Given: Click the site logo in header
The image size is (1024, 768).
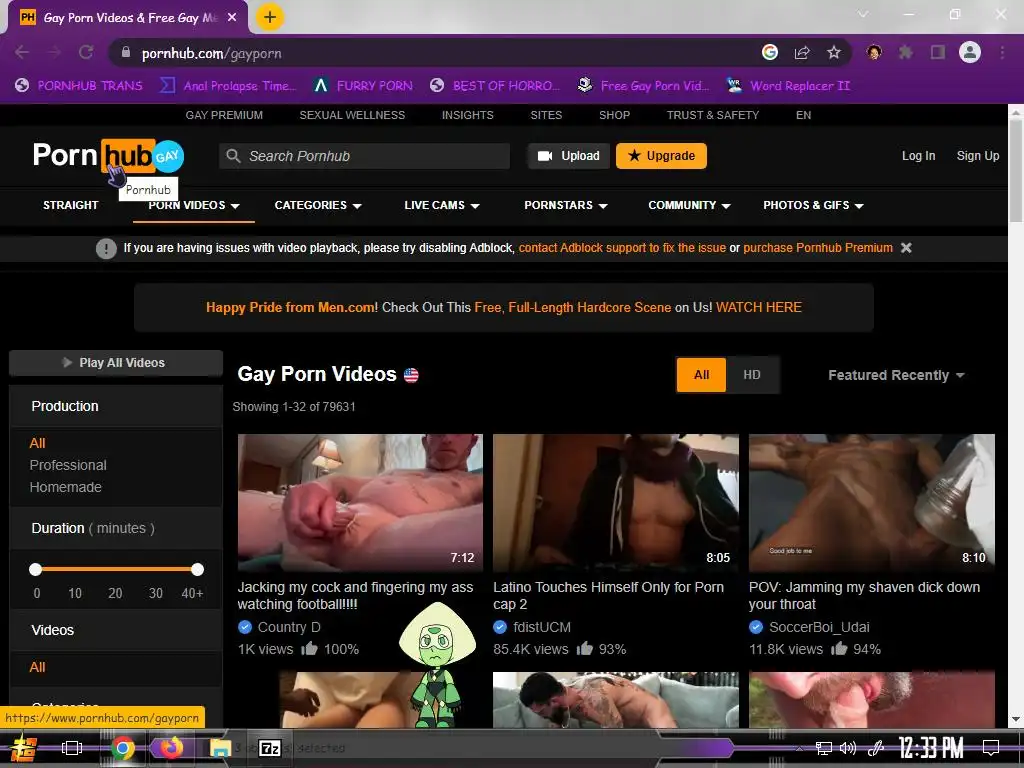Looking at the screenshot, I should [108, 156].
